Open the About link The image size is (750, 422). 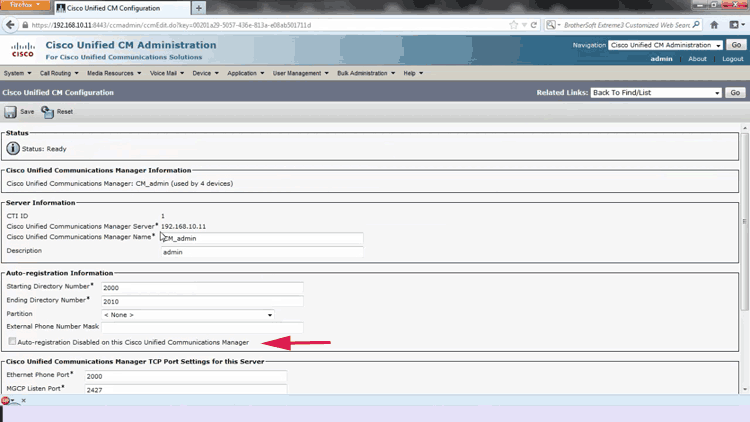pos(697,59)
